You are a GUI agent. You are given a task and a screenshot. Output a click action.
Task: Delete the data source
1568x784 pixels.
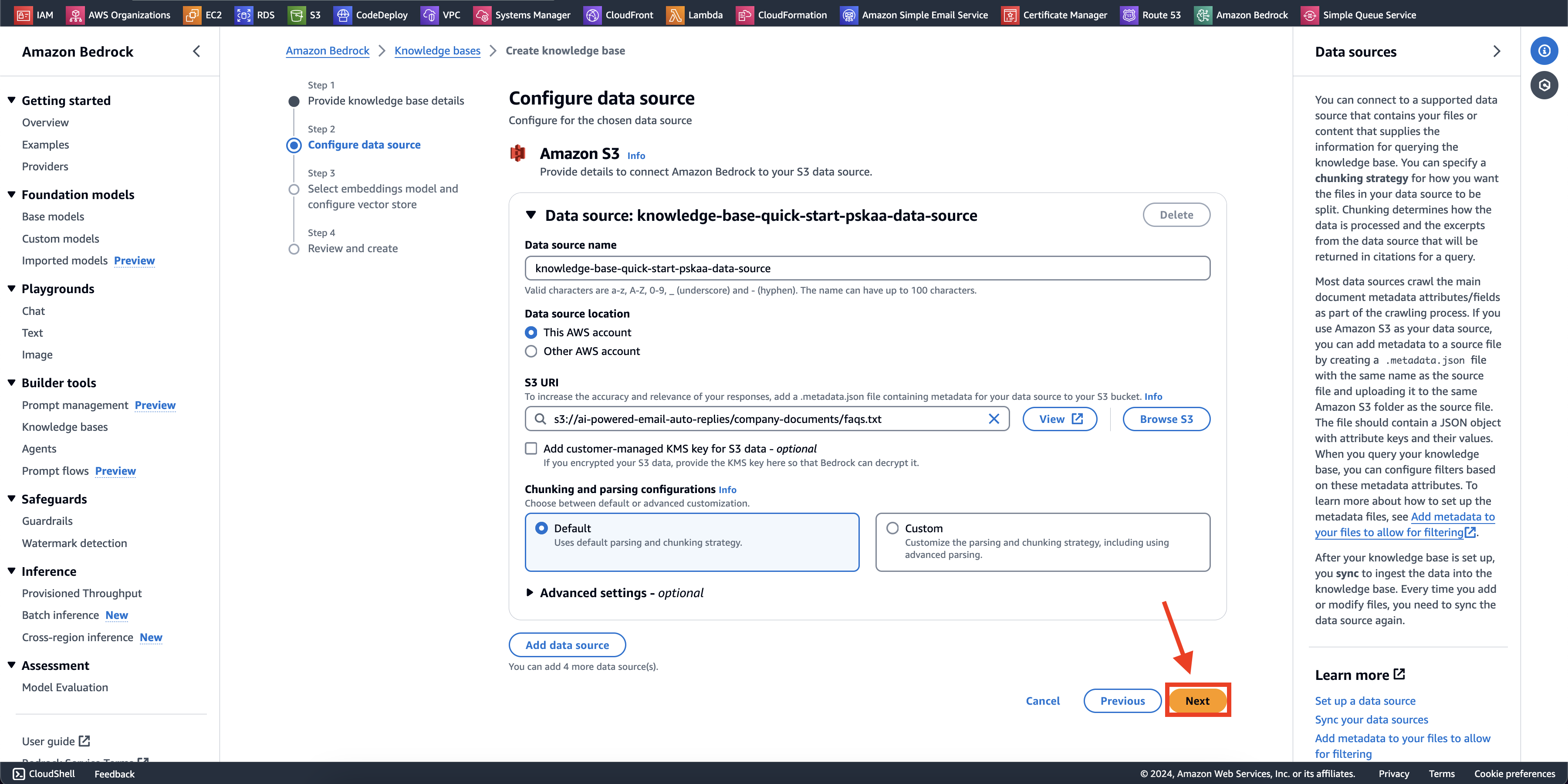tap(1176, 215)
